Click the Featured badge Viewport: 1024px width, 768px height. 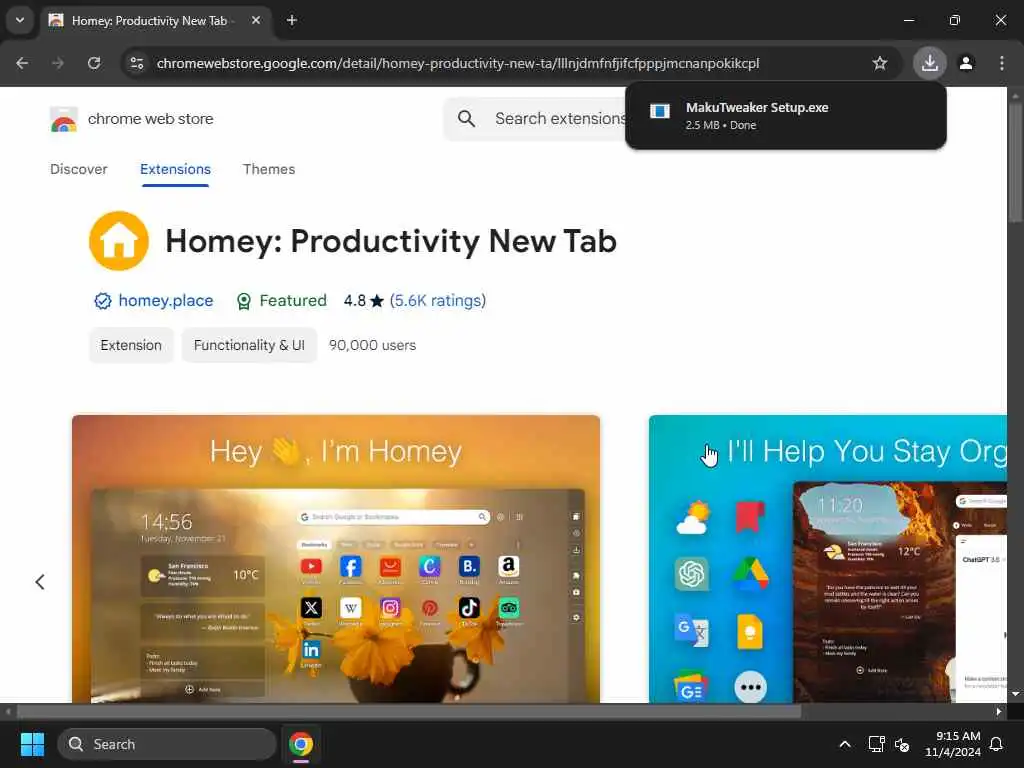(x=281, y=300)
